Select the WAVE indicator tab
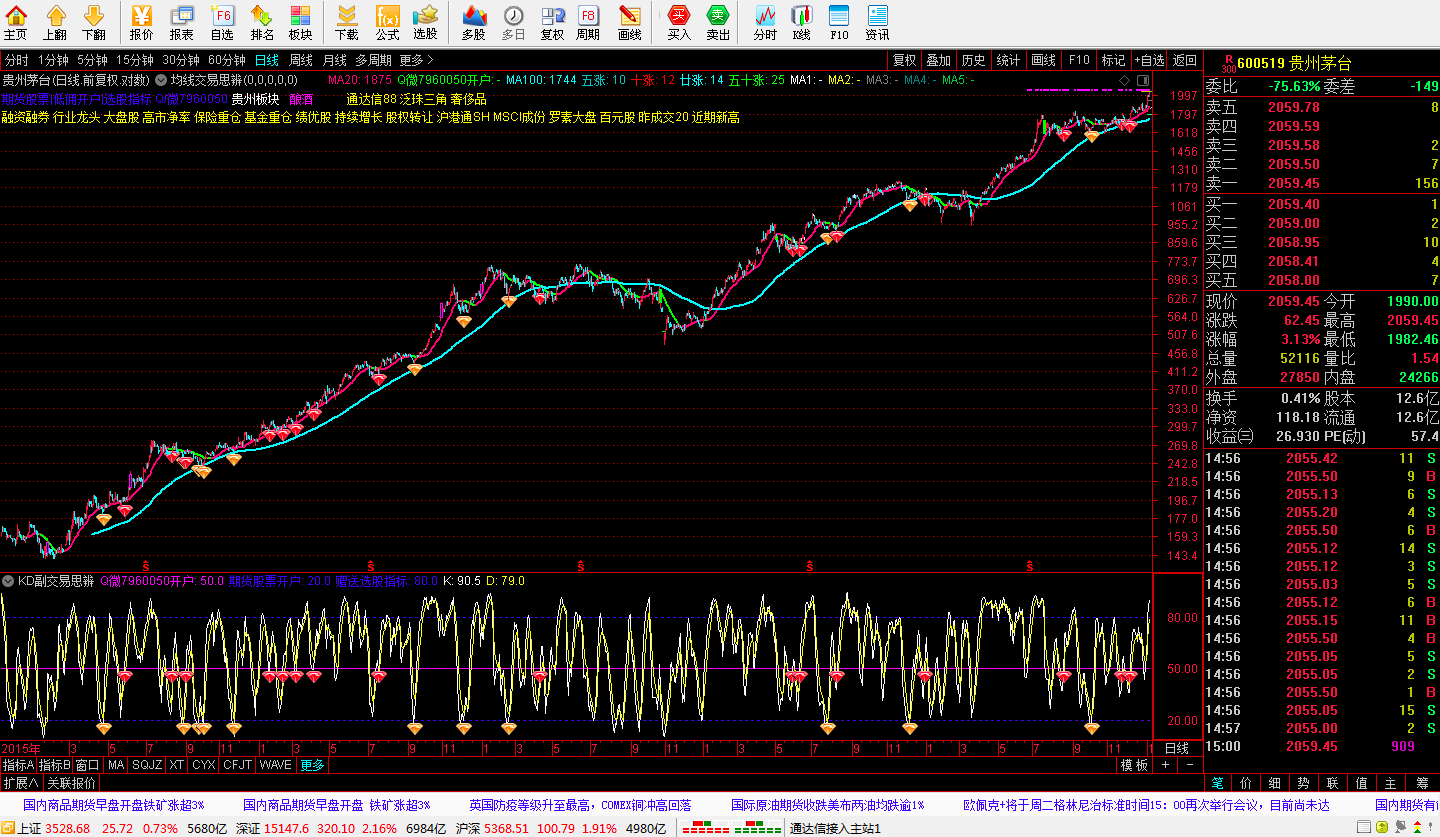The height and width of the screenshot is (837, 1440). 275,765
